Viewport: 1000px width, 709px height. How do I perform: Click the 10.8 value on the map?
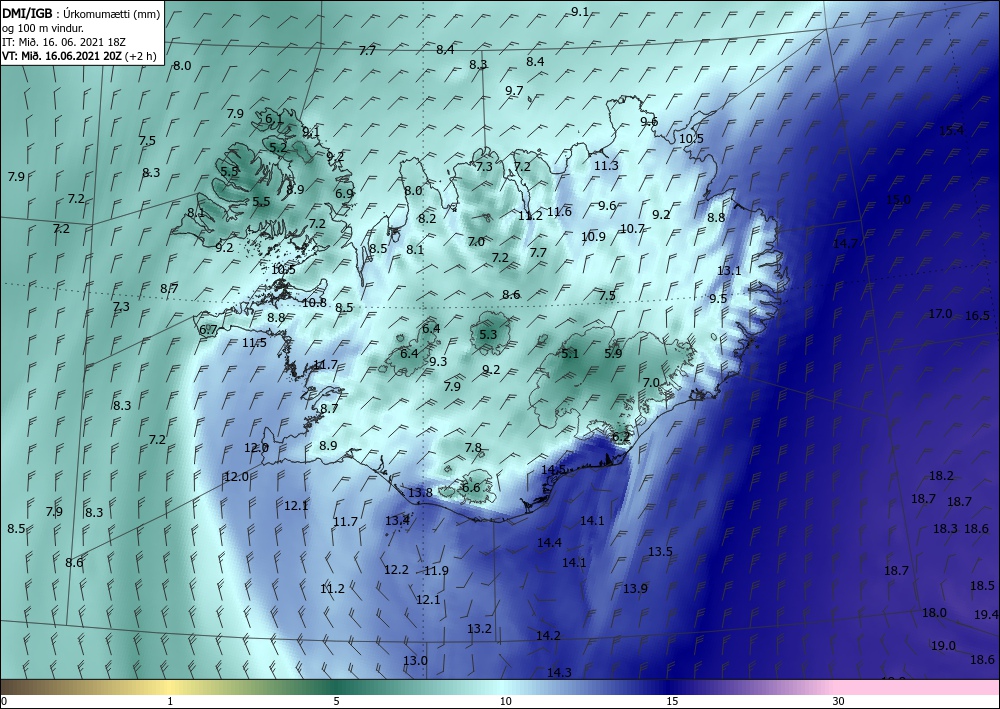pos(314,303)
